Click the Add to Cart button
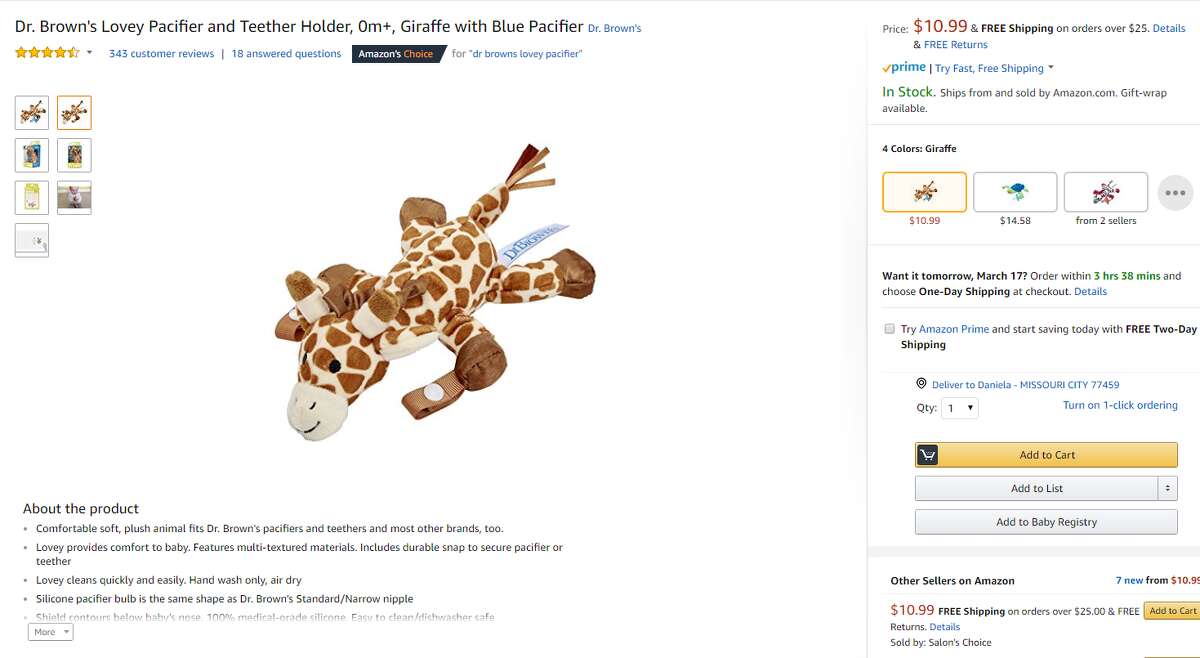Screen dimensions: 1200x658 tap(1046, 454)
